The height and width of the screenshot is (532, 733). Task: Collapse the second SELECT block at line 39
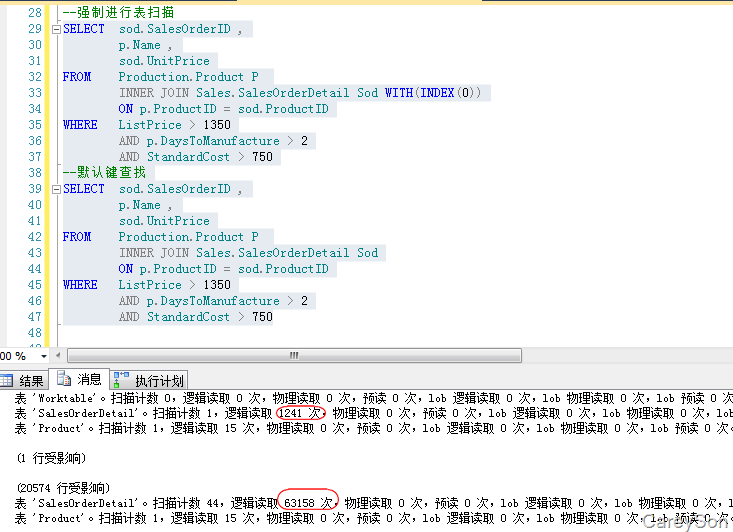[x=56, y=189]
